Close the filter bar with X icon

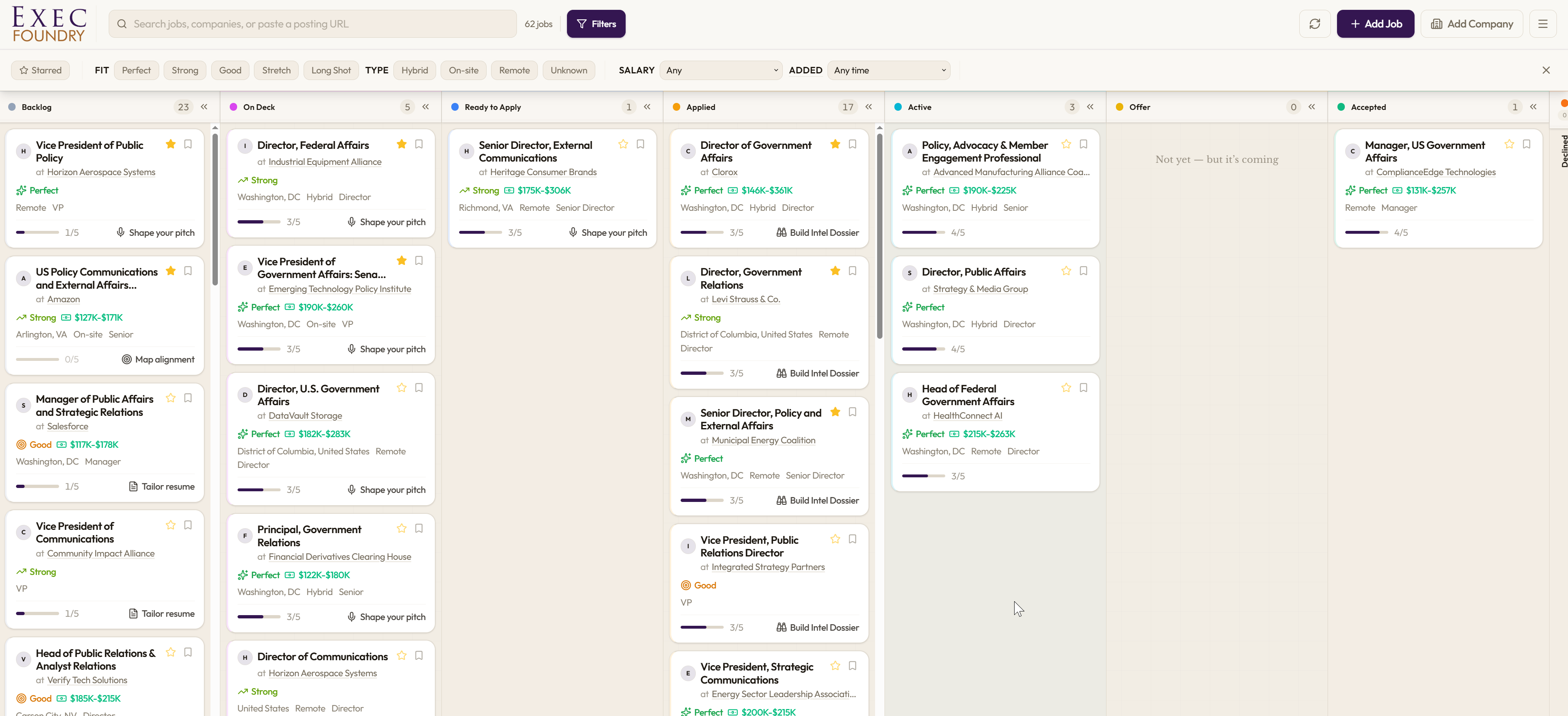point(1545,70)
